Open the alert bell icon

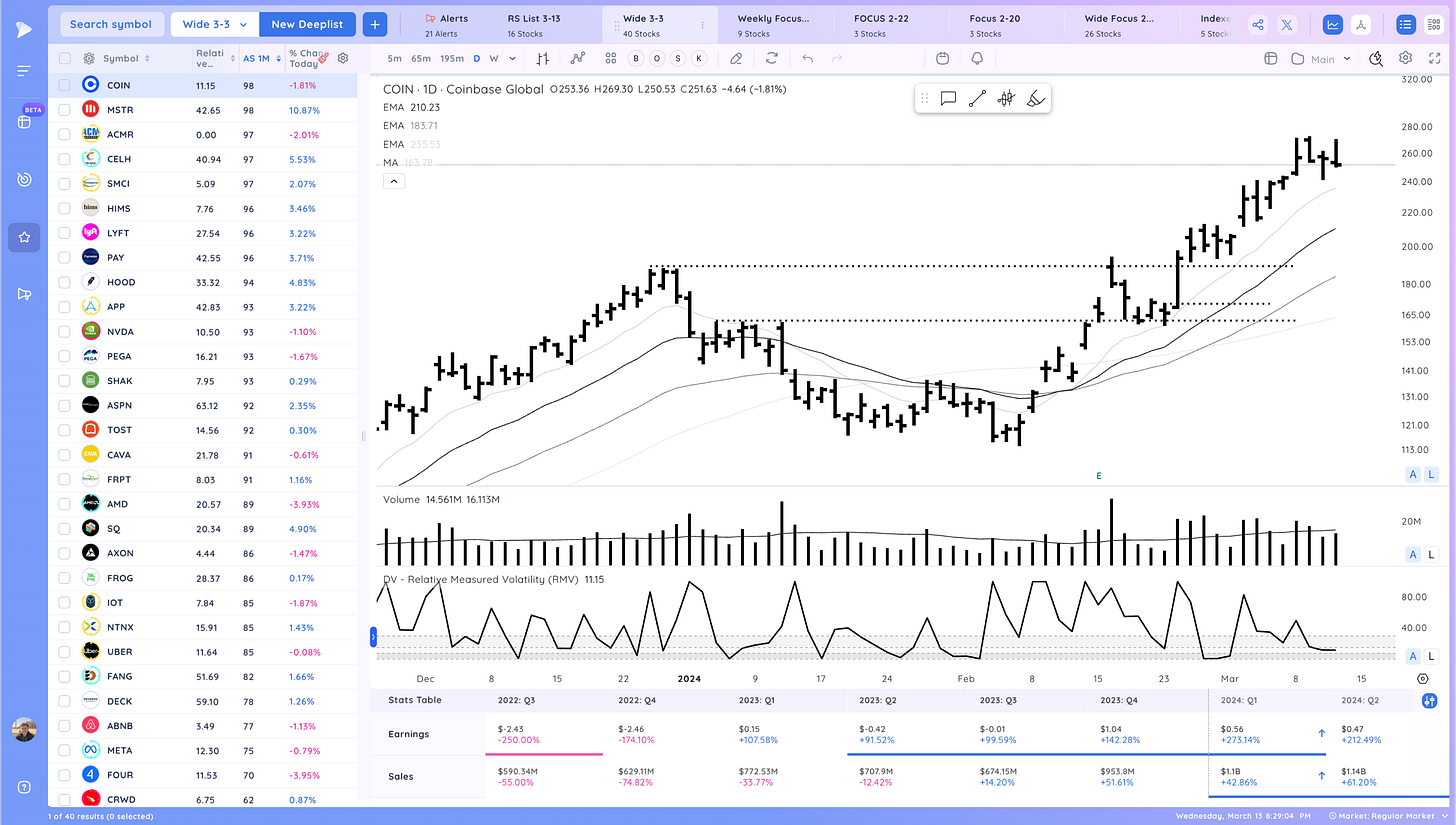tap(977, 58)
